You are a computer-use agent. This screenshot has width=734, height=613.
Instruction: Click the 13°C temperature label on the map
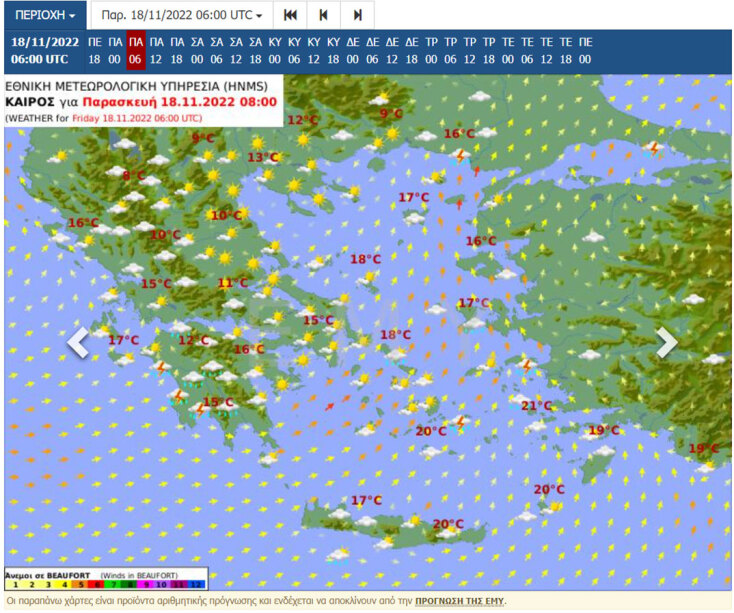[x=263, y=157]
